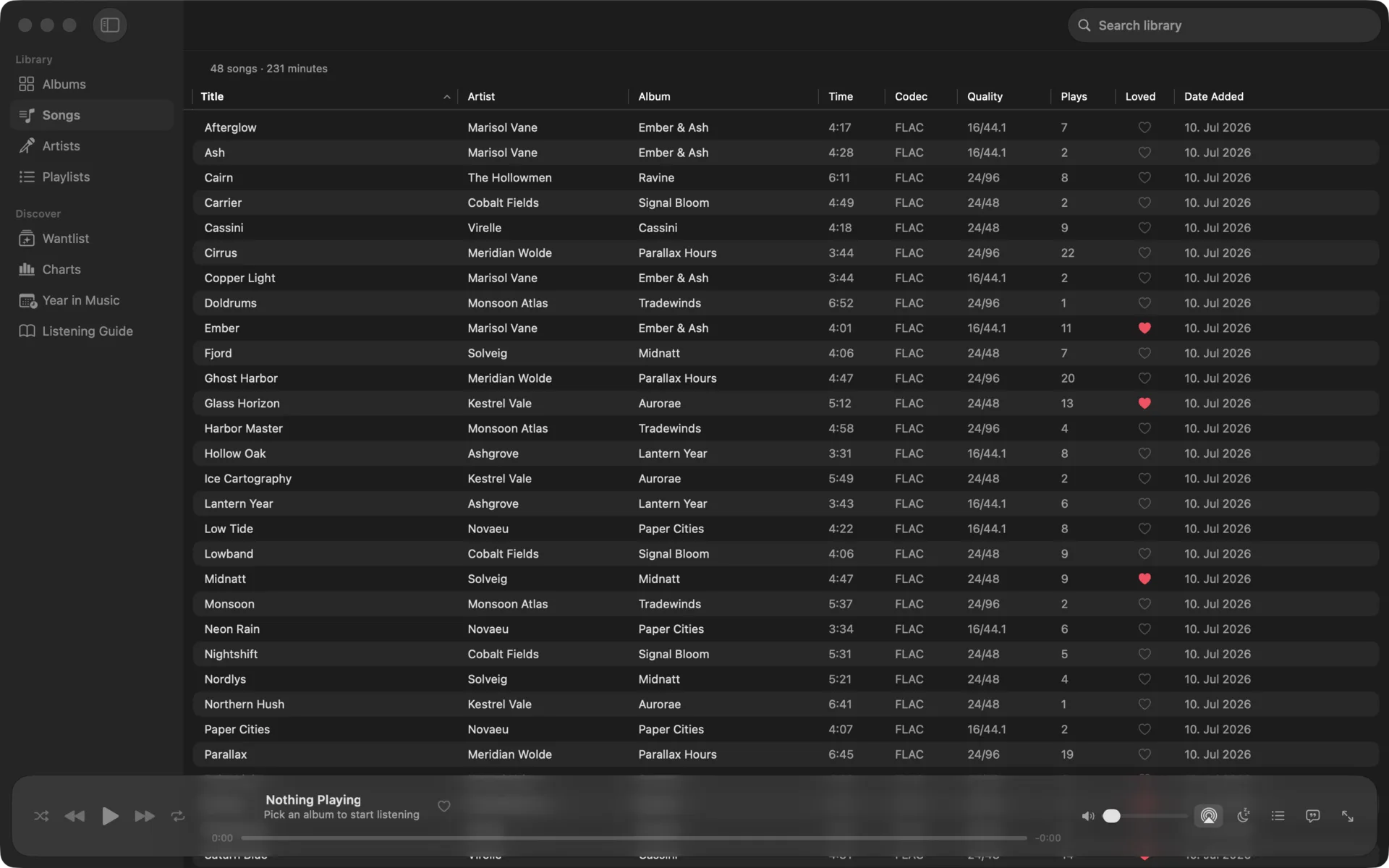Expand player to full screen
Screen dimensions: 1389x868
(x=1348, y=816)
